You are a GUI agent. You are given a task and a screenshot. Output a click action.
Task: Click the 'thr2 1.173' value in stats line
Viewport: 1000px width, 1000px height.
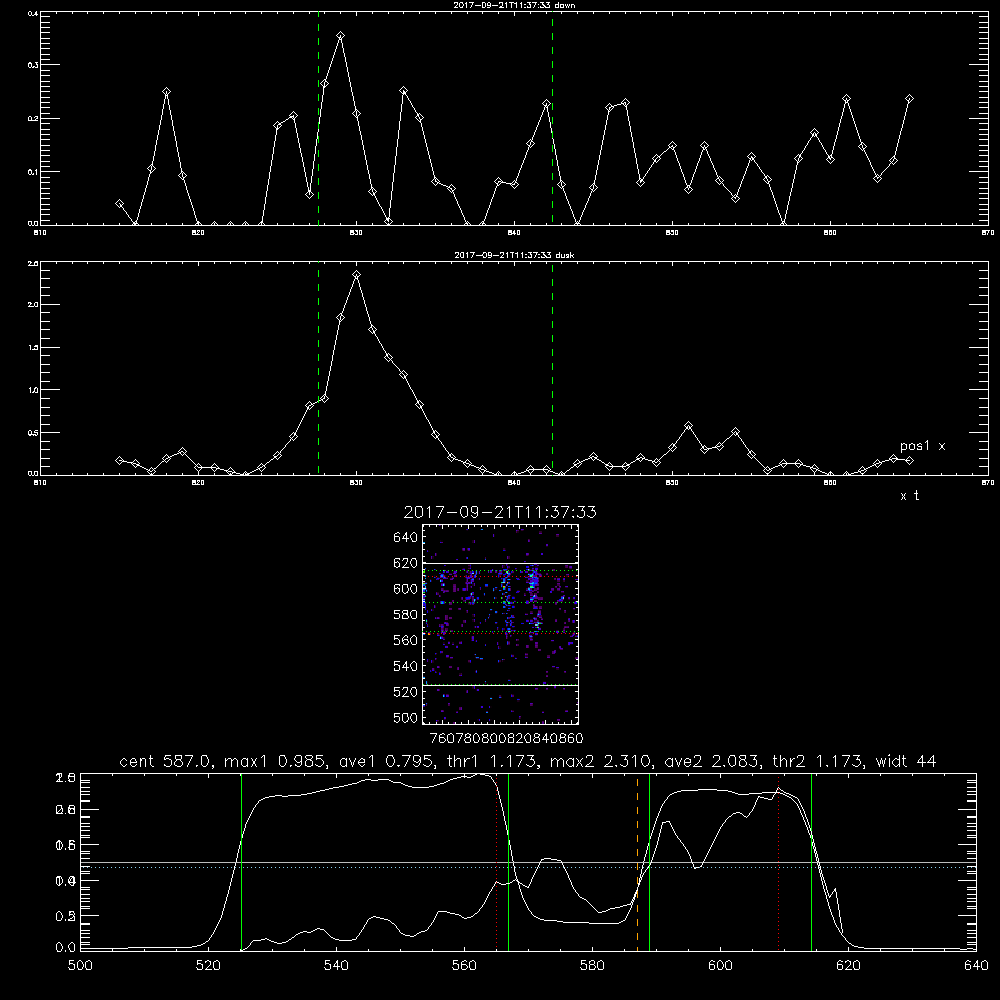tap(819, 761)
